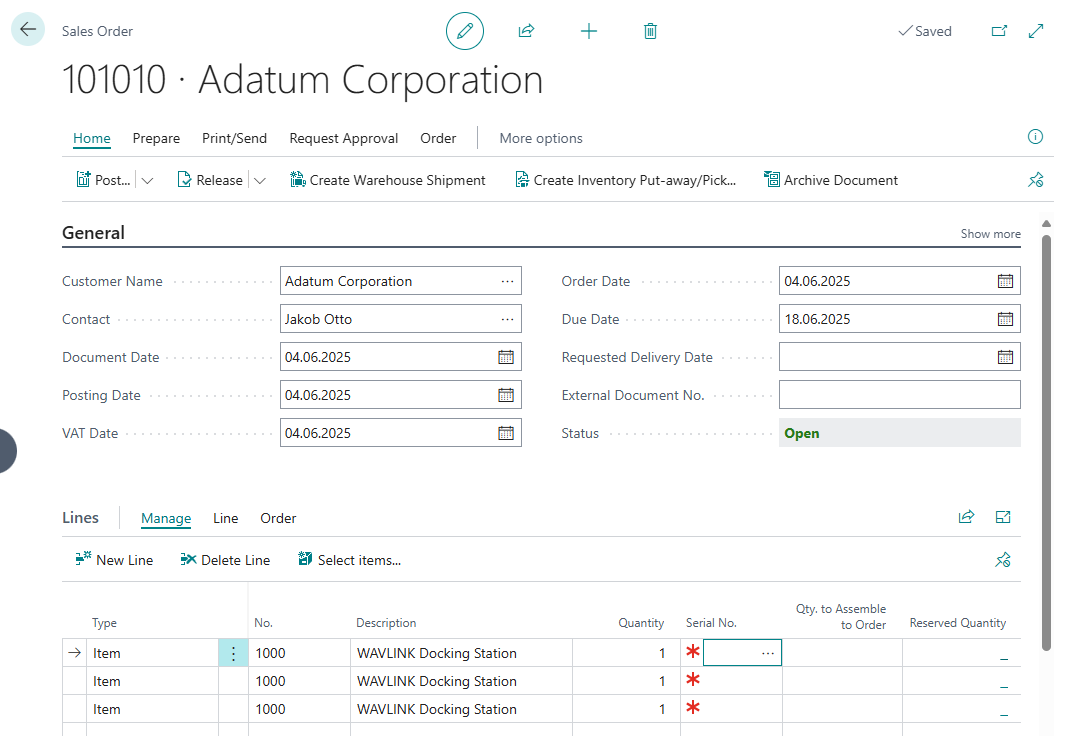Click Create Warehouse Shipment
Image resolution: width=1080 pixels, height=736 pixels.
tap(387, 180)
